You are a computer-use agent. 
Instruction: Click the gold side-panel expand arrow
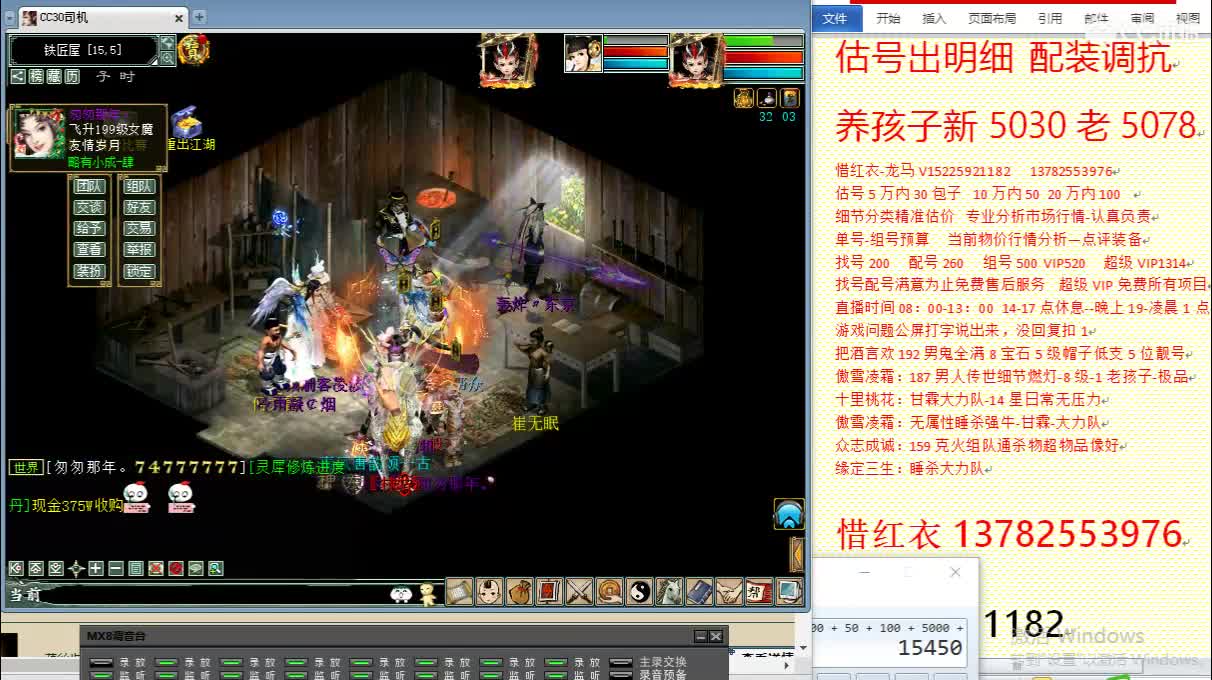pyautogui.click(x=797, y=553)
